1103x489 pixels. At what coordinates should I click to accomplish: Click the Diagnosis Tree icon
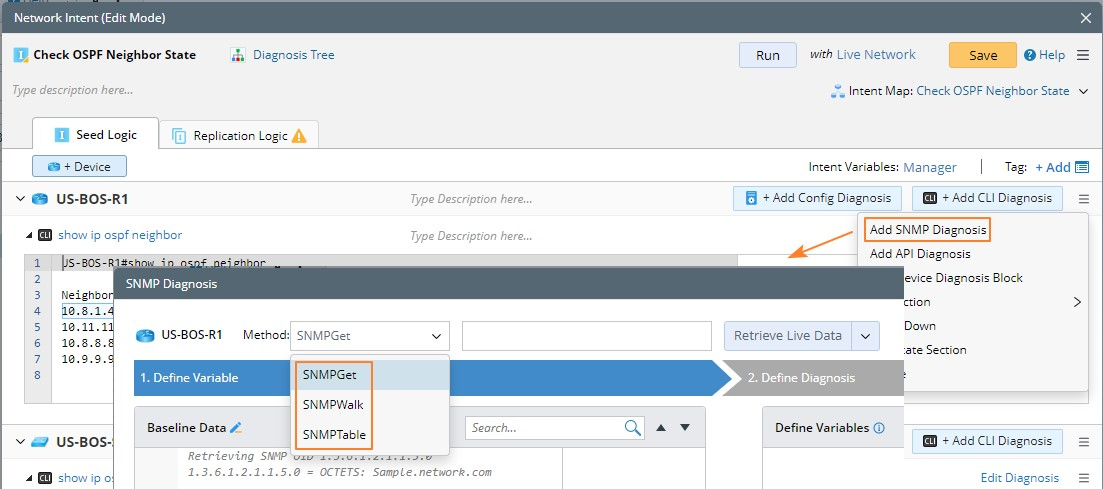(x=238, y=55)
